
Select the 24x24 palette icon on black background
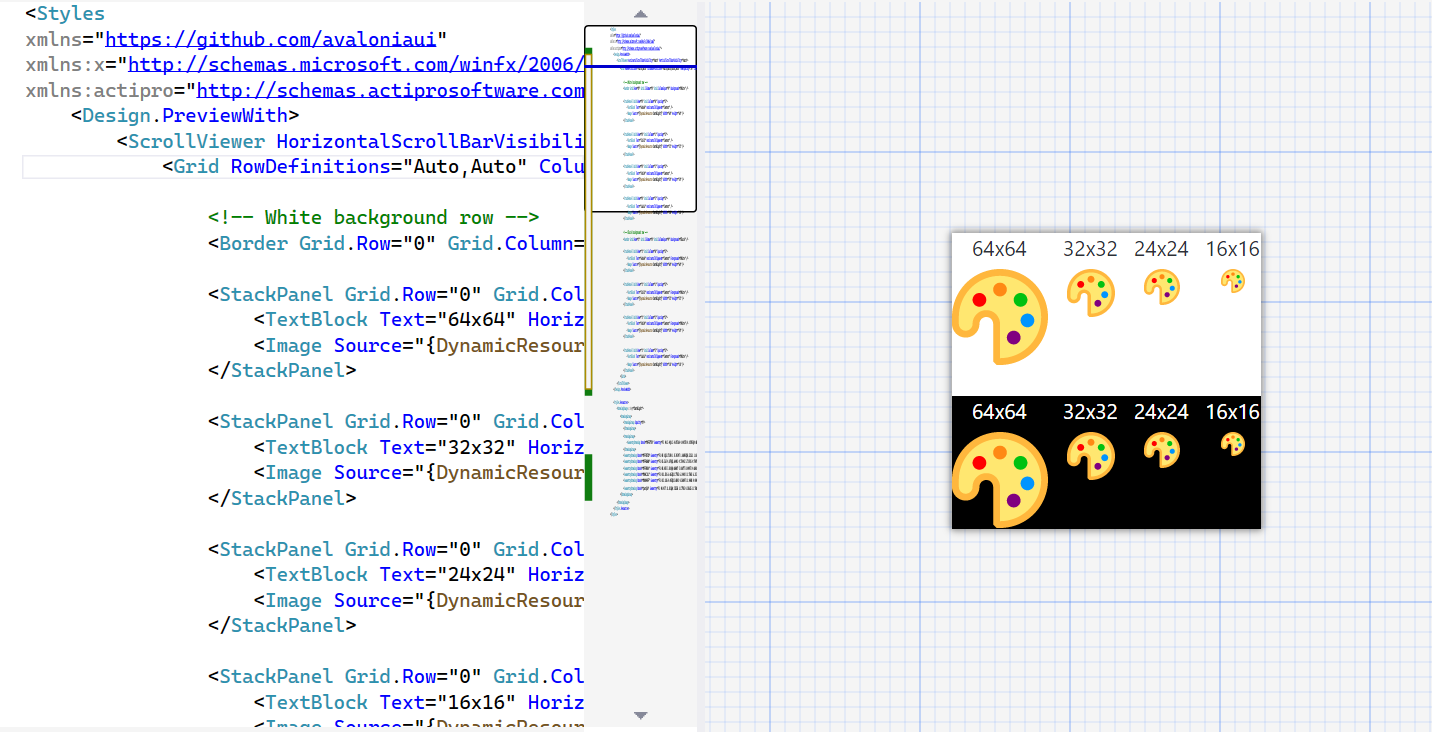click(x=1161, y=449)
